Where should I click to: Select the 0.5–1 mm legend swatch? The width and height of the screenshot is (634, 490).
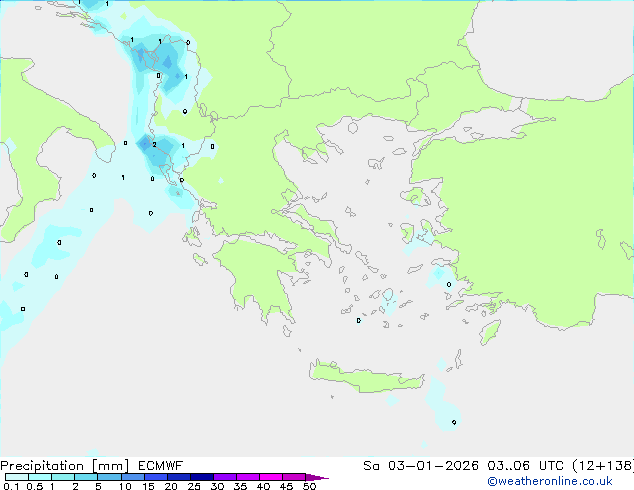coord(40,477)
